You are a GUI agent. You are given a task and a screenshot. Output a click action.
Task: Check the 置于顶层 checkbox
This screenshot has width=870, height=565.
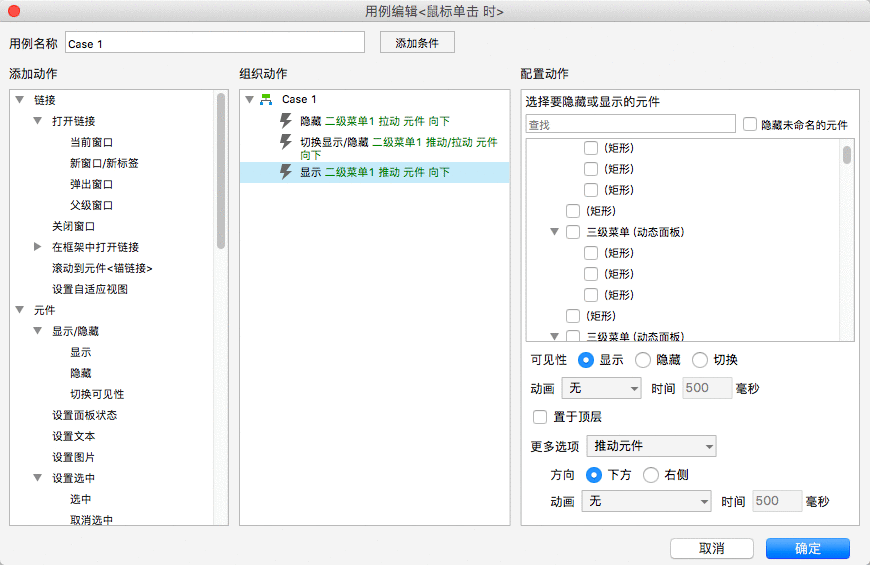540,416
